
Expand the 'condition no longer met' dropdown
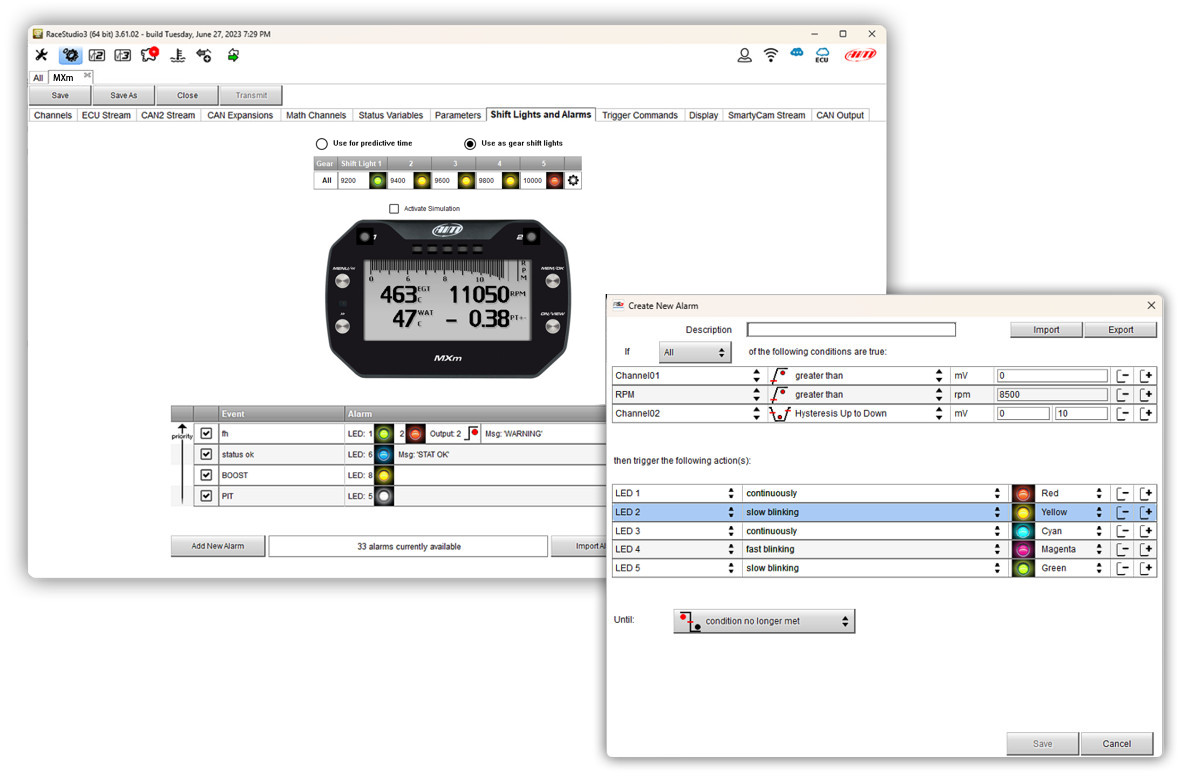click(x=764, y=621)
